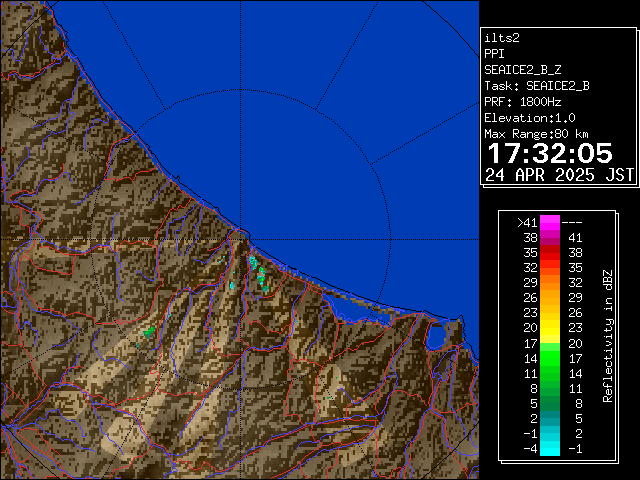Viewport: 640px width, 480px height.
Task: Click the green radar echo cluster inland southwest
Action: (x=149, y=332)
